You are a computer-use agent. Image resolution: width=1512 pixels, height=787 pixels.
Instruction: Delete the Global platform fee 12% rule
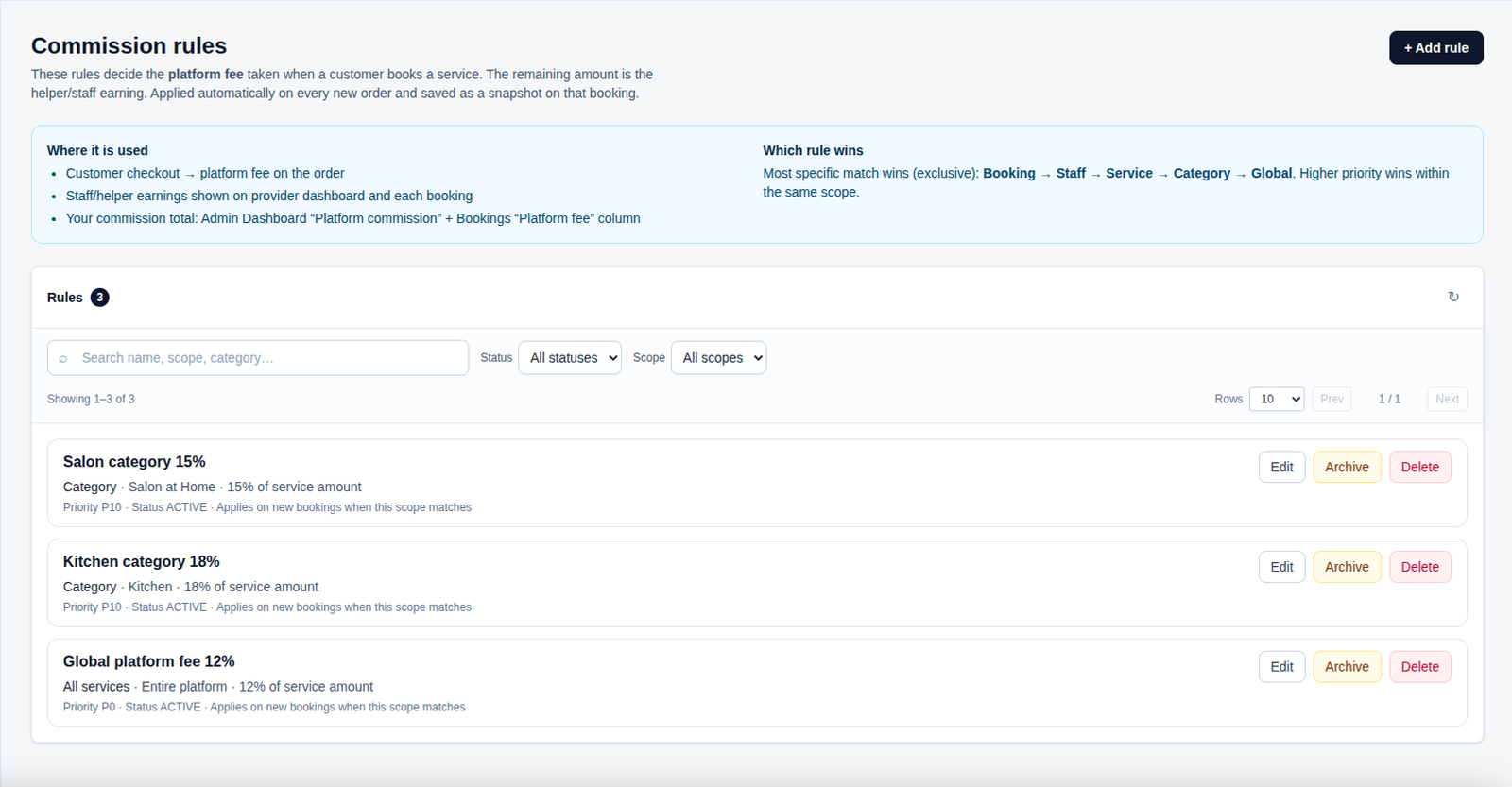[x=1419, y=667]
